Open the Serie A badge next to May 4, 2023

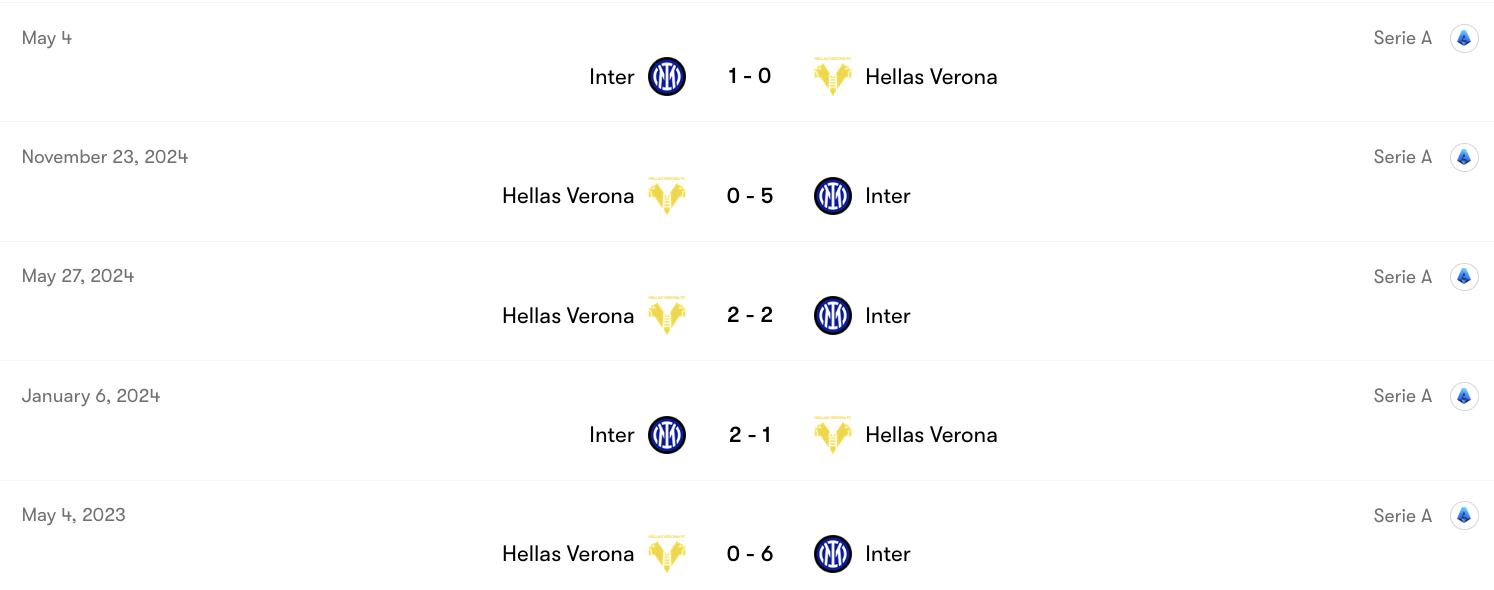click(1464, 515)
